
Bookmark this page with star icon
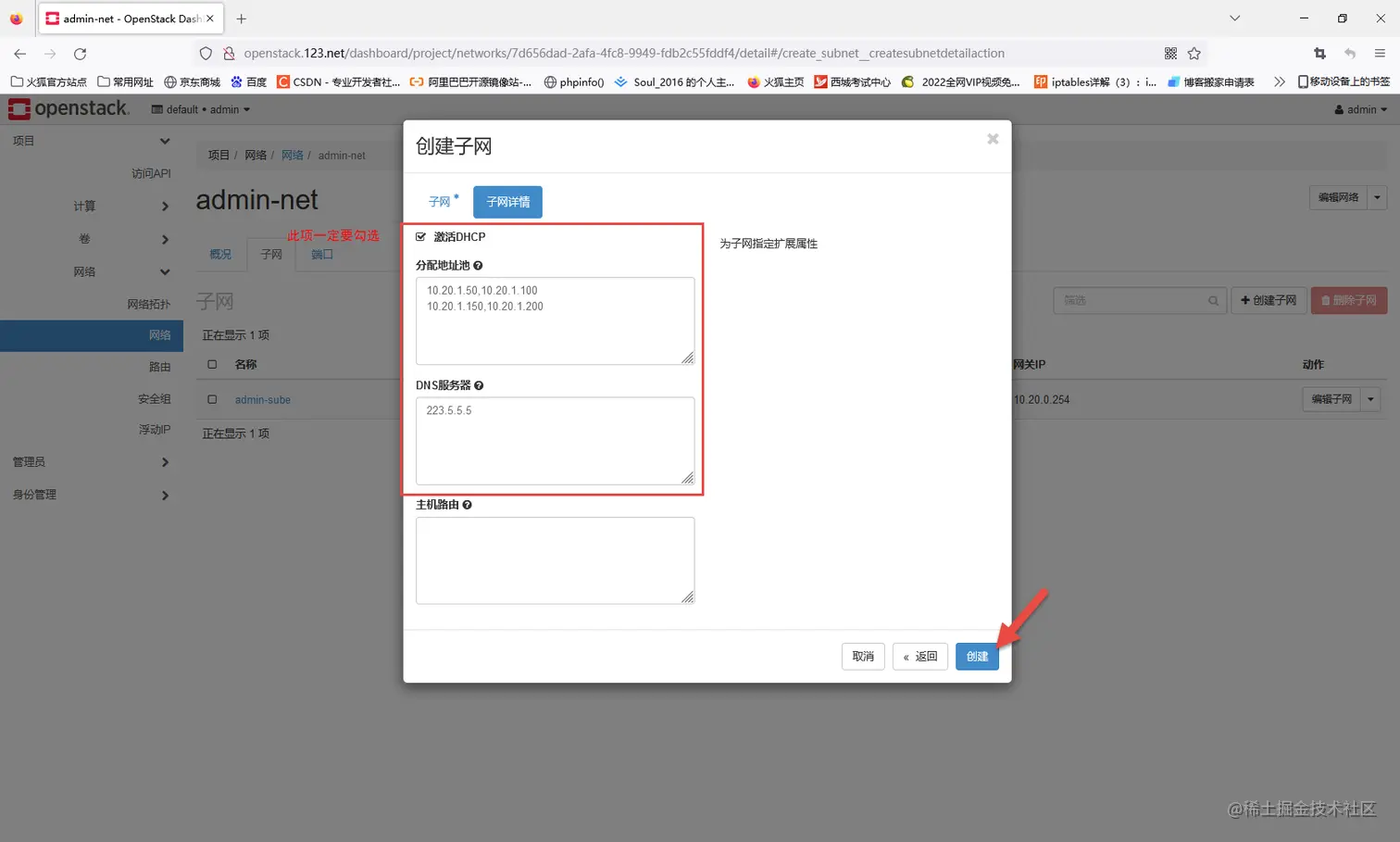1194,54
